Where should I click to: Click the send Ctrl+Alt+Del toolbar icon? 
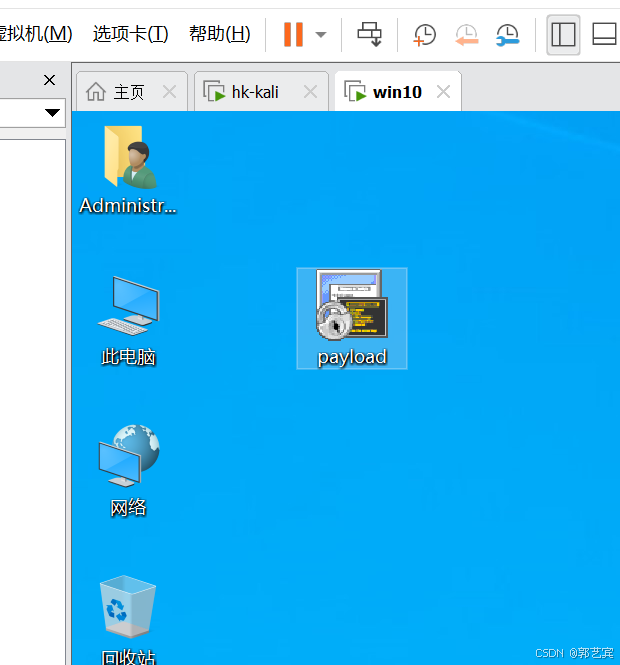[x=369, y=34]
